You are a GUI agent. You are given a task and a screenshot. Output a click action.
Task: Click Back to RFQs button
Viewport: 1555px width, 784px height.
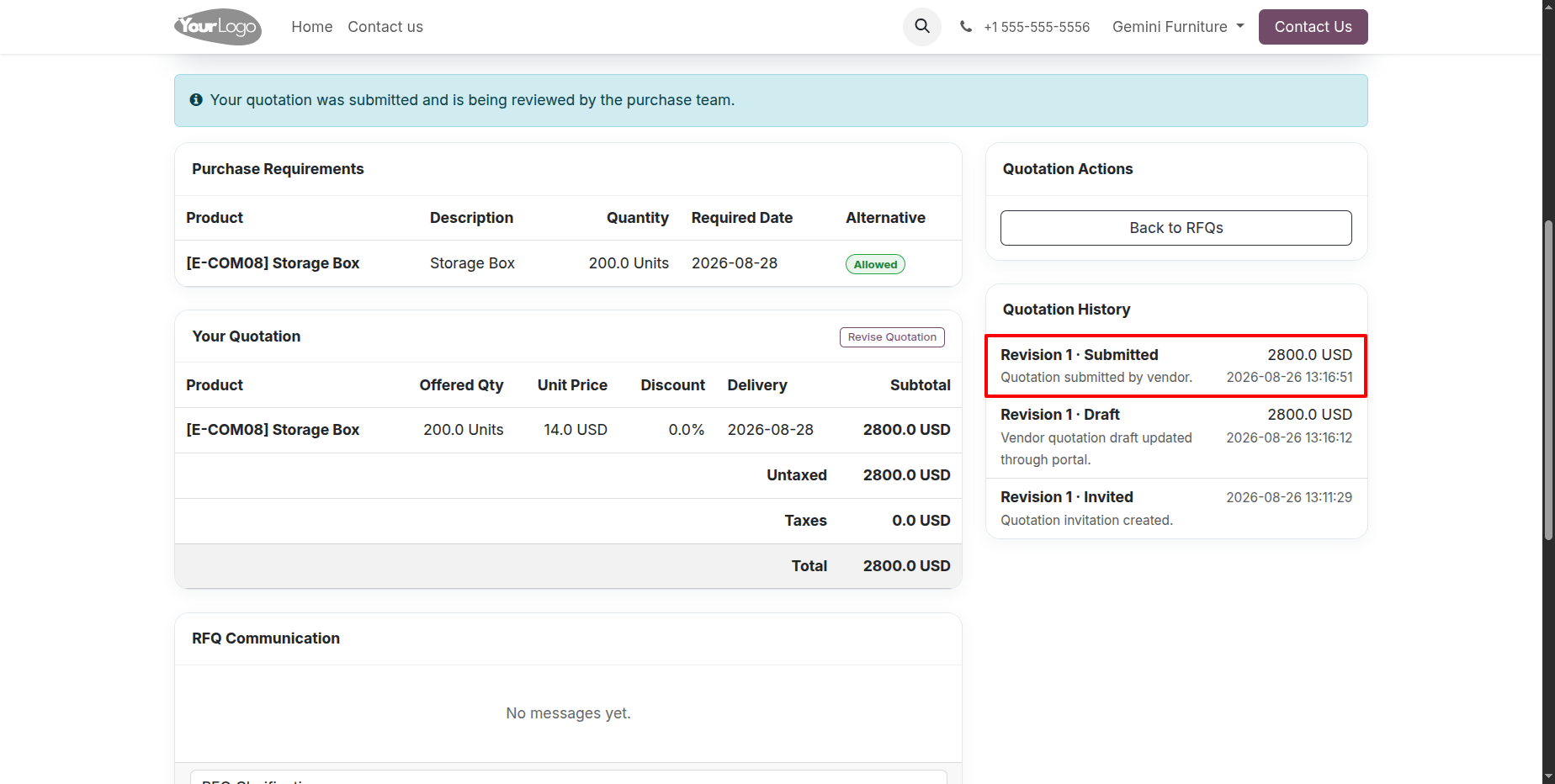click(1176, 228)
